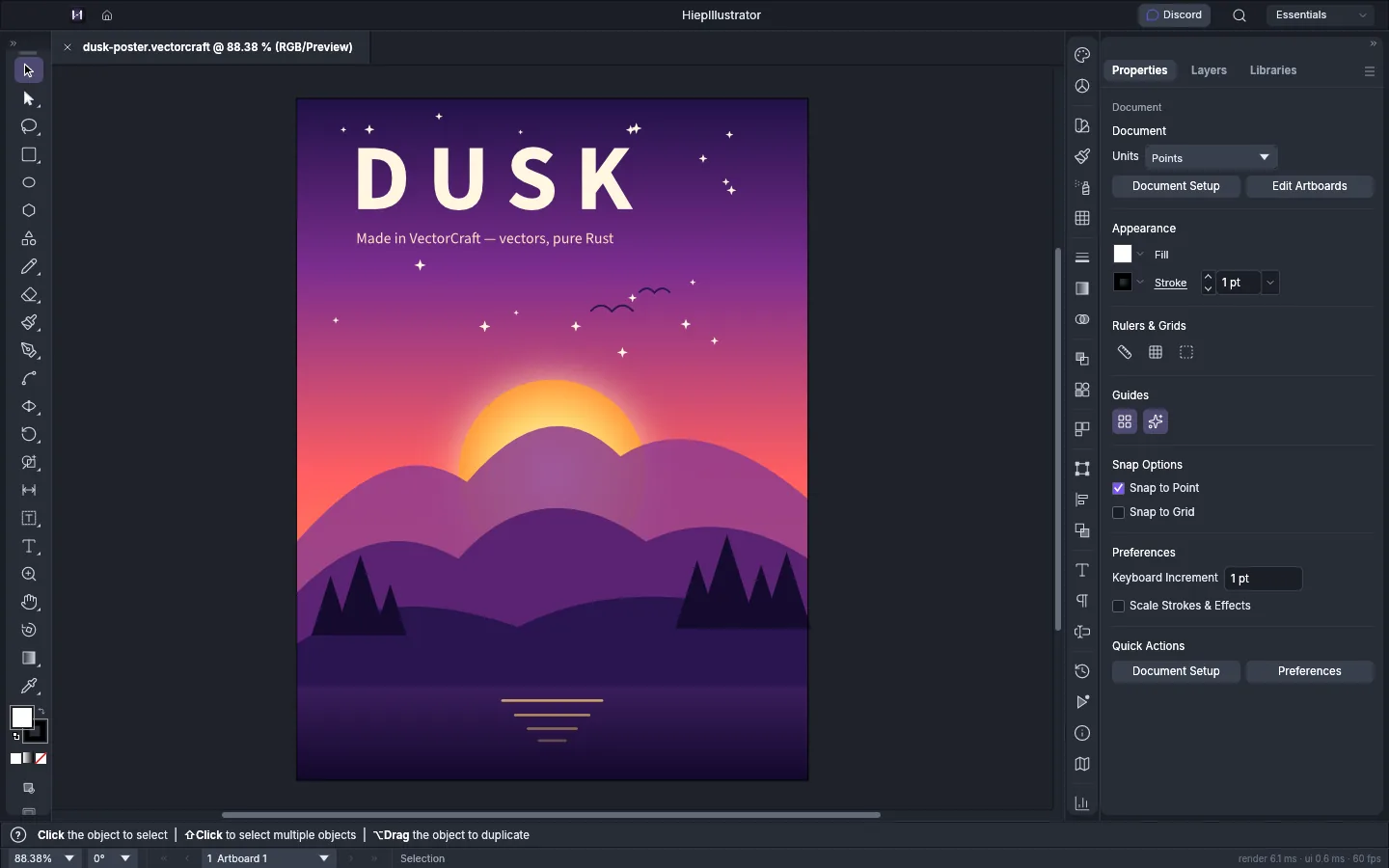Click the white Fill color swatch
Viewport: 1389px width, 868px height.
[1123, 255]
